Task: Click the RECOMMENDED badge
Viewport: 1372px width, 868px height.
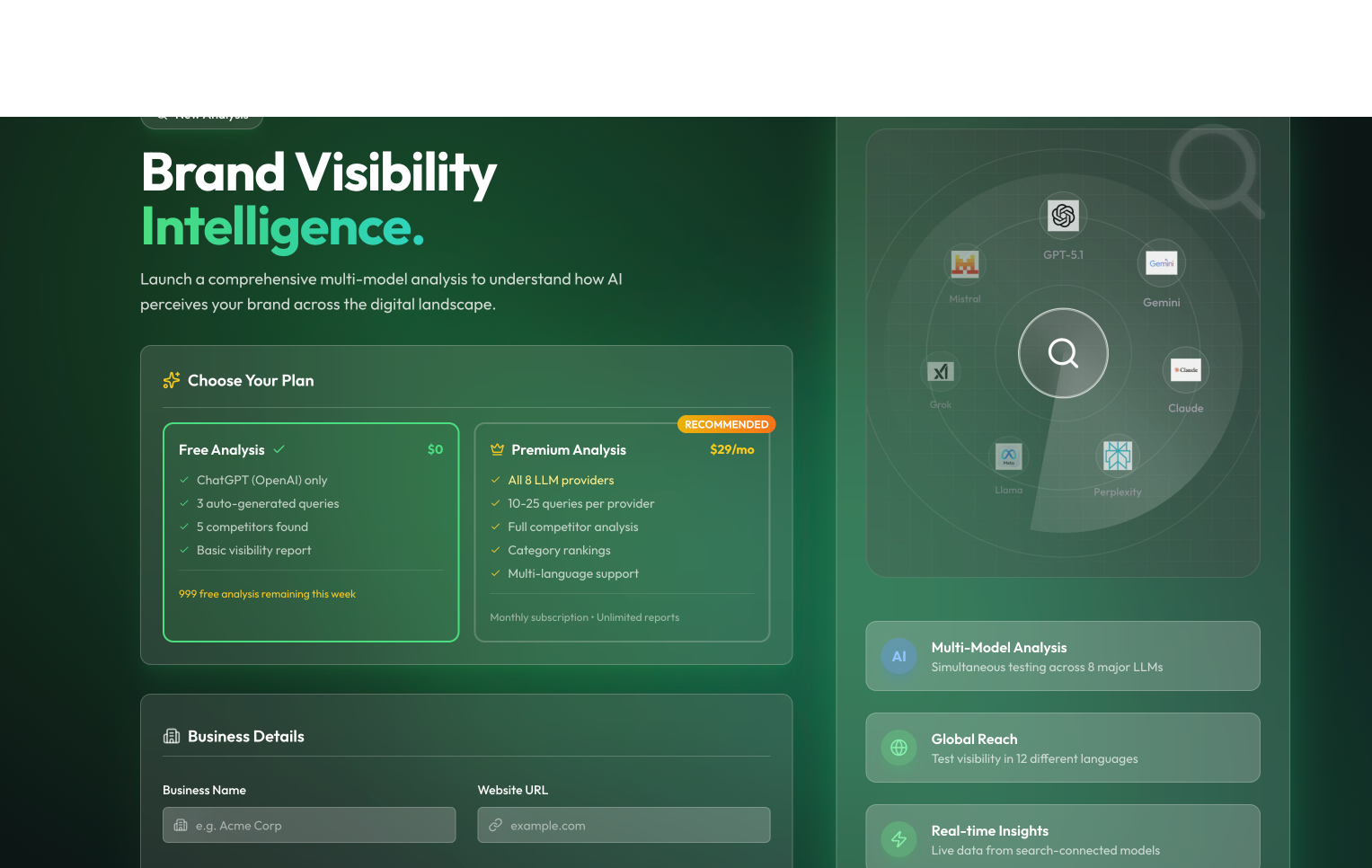Action: click(x=726, y=423)
